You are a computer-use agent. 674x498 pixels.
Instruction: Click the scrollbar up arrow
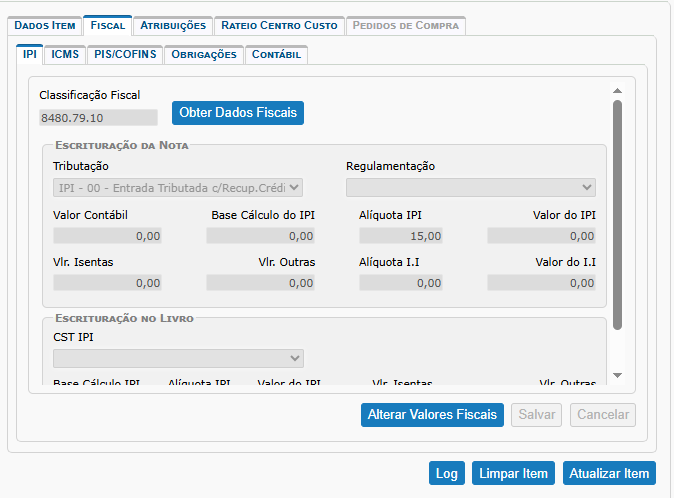[617, 90]
